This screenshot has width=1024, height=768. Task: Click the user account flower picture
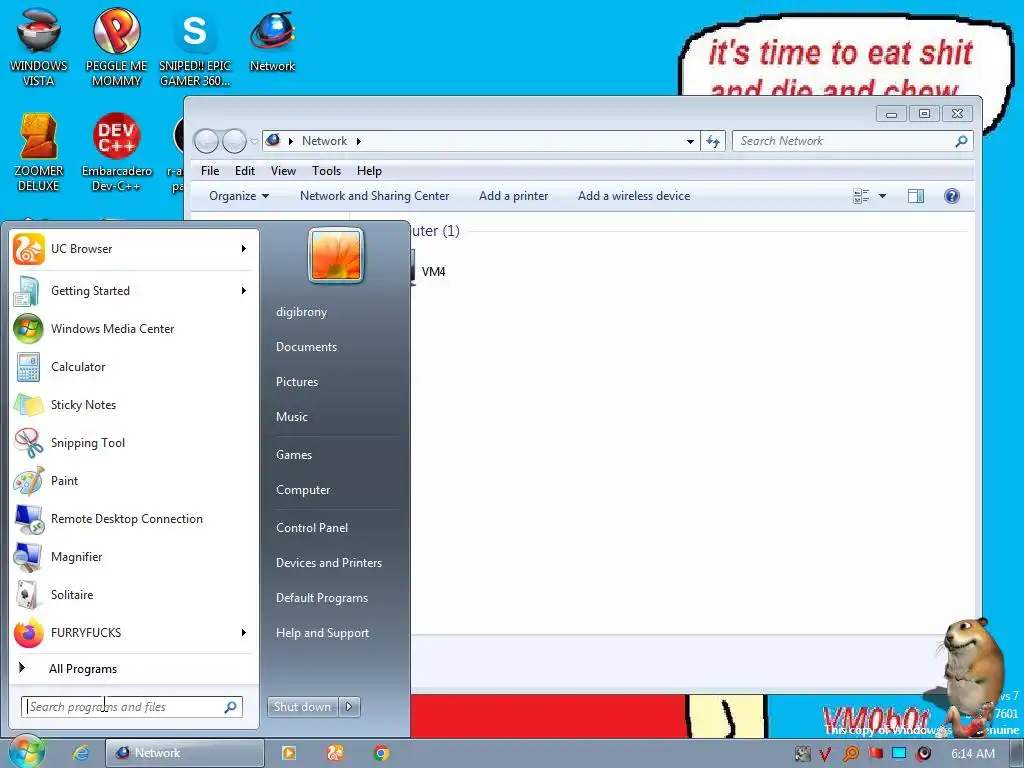click(x=336, y=255)
